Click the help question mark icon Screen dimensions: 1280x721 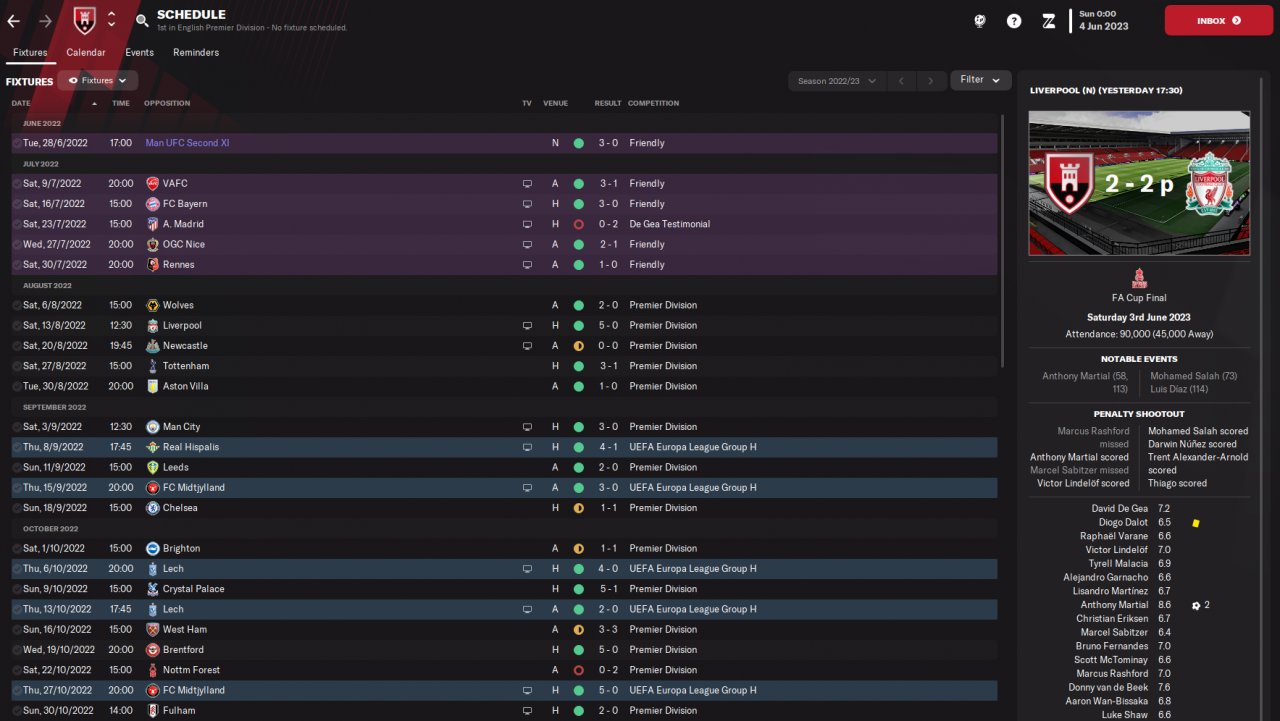click(1014, 20)
